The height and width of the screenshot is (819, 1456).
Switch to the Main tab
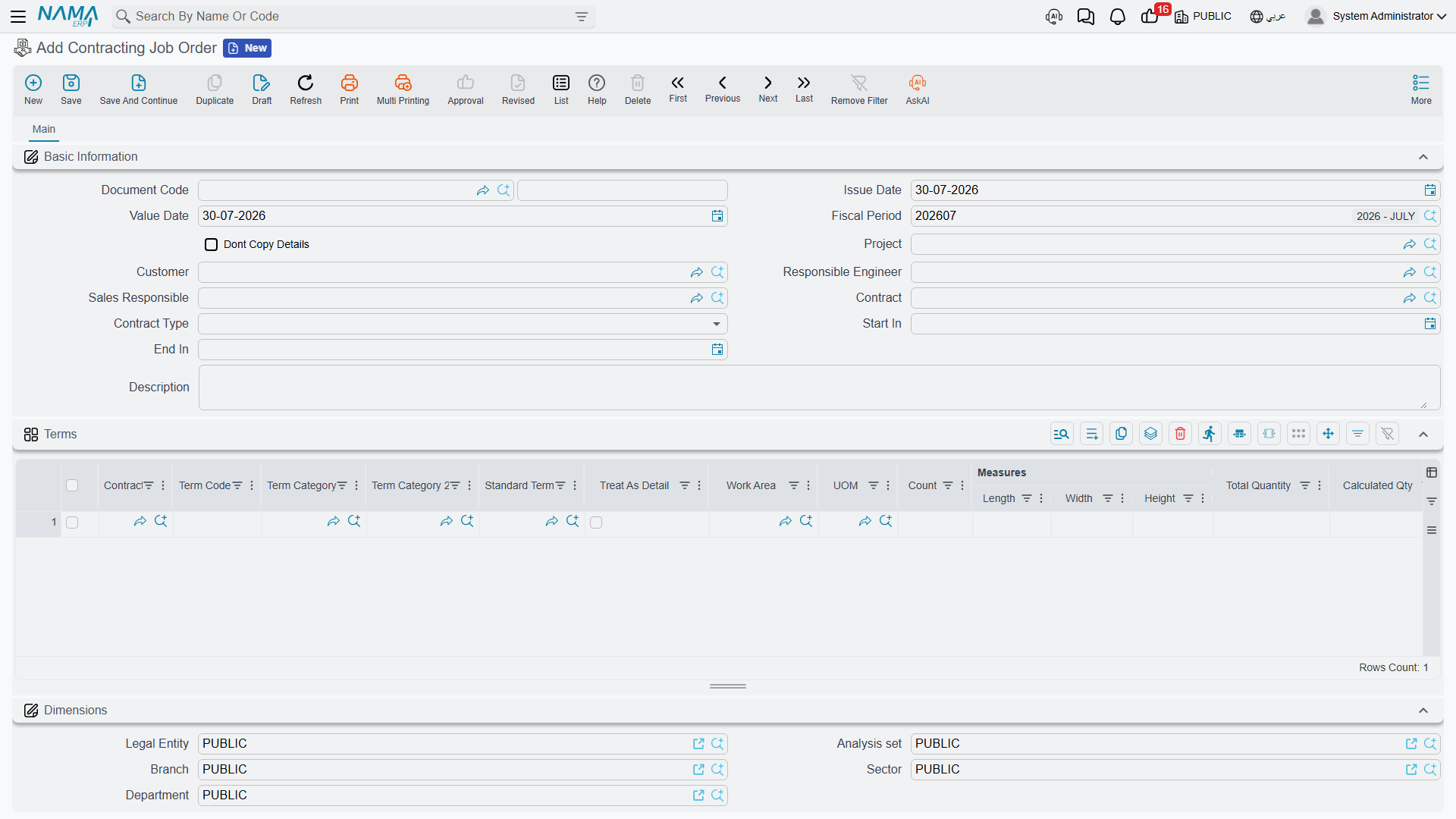coord(44,130)
